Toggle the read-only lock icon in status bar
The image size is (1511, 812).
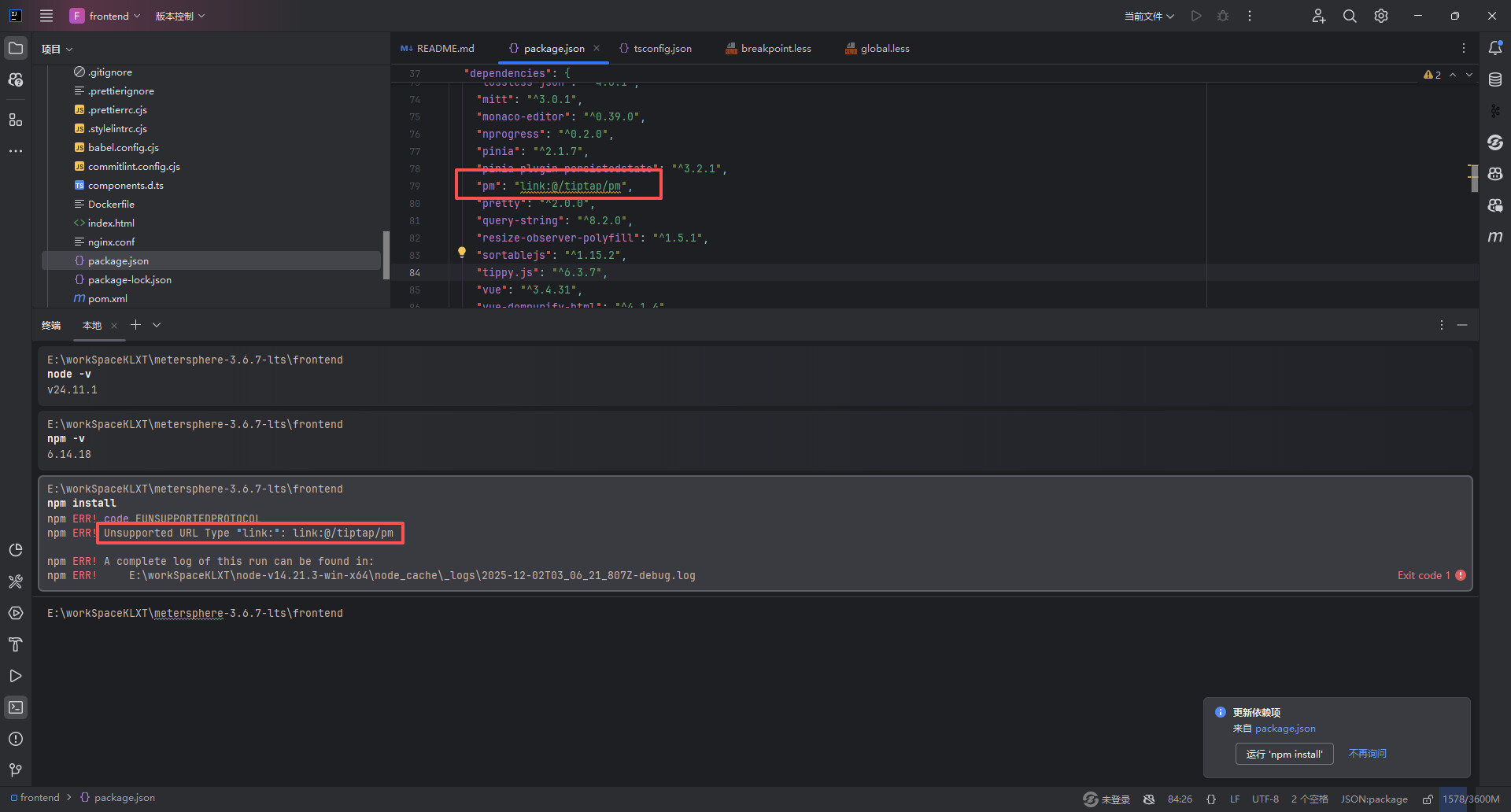pos(1428,799)
